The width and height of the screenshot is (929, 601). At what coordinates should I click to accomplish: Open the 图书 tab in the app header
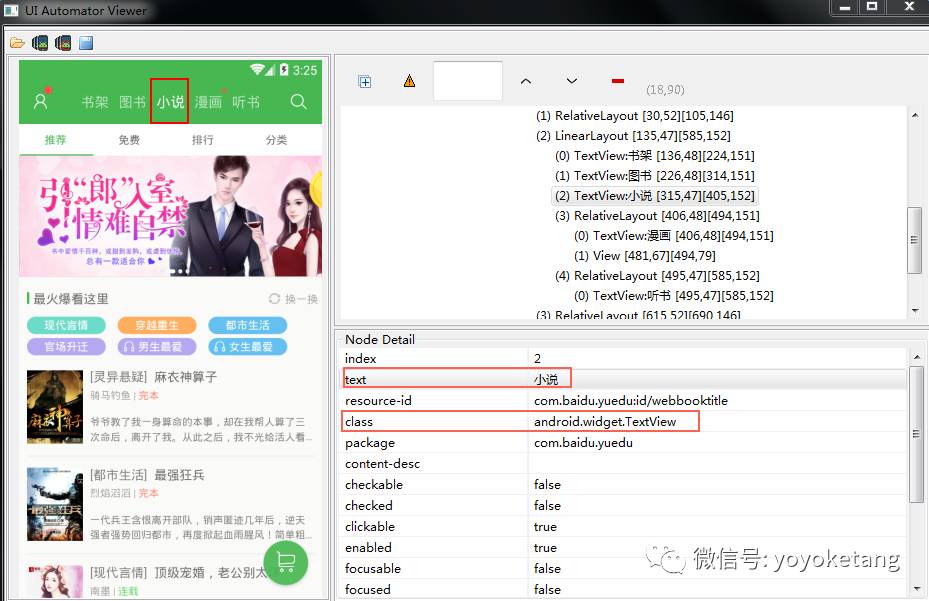[x=133, y=102]
